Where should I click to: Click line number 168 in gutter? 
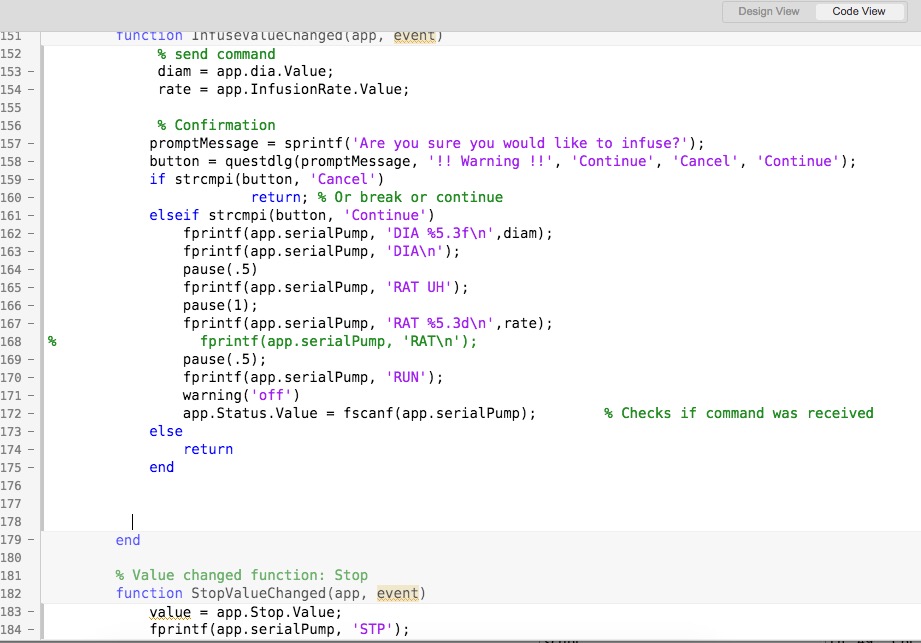(11, 341)
